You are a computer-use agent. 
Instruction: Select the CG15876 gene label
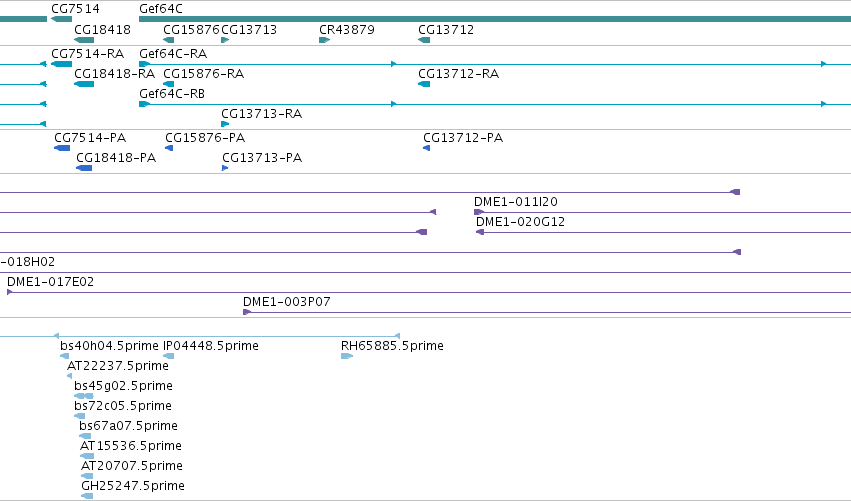(x=191, y=29)
